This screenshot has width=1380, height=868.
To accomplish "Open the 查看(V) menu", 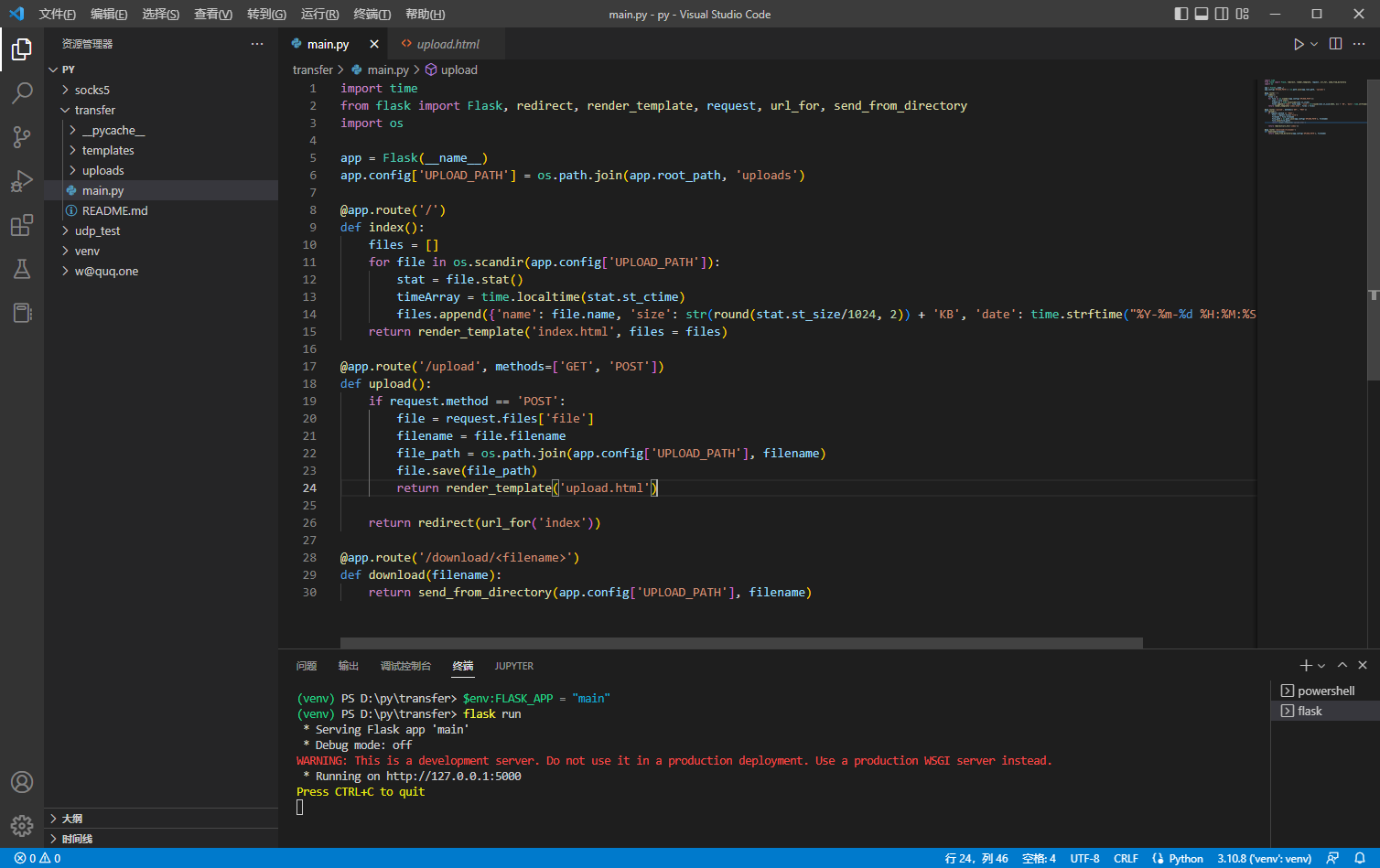I will tap(213, 14).
